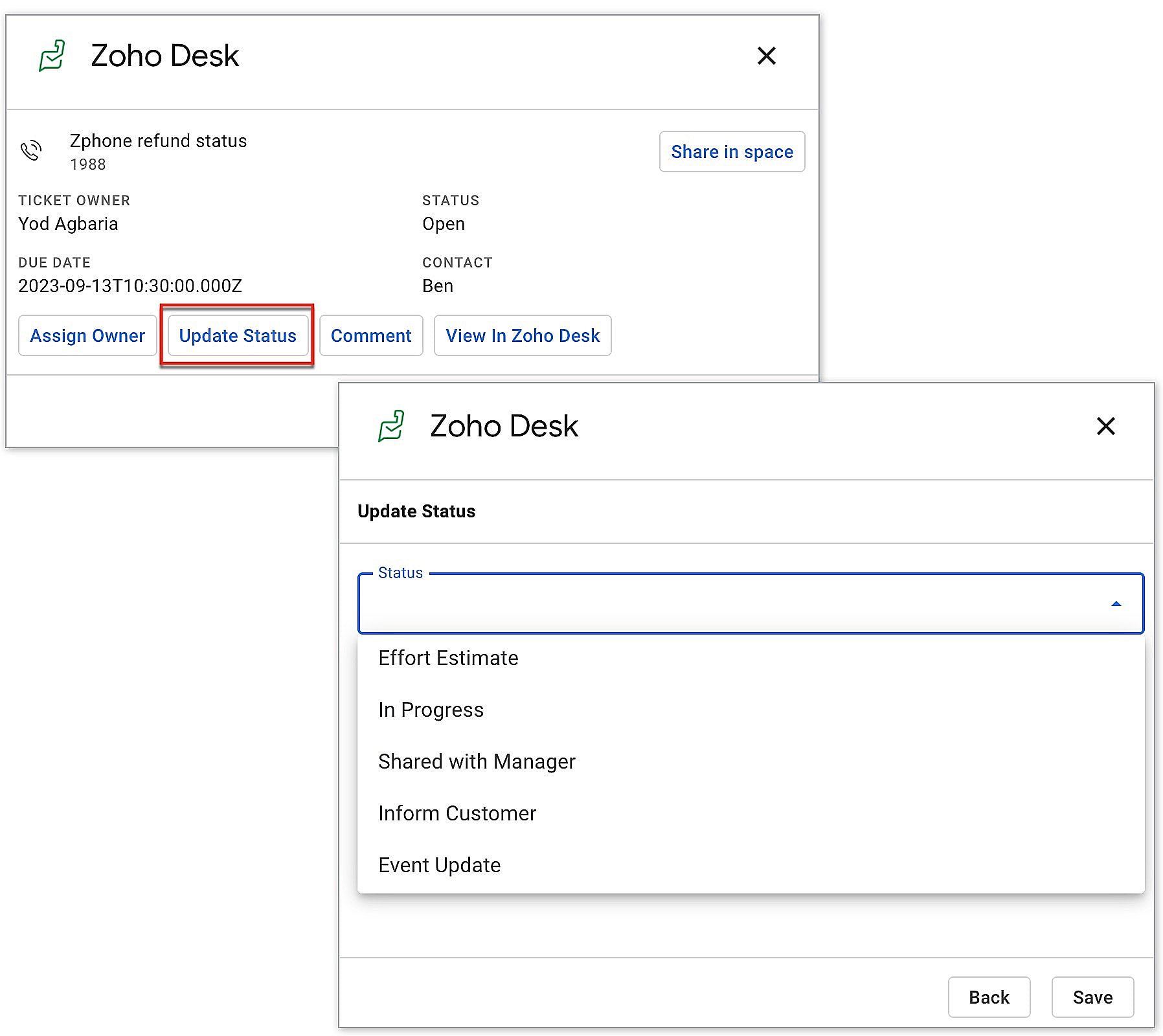Click the Update Status button
This screenshot has height=1036, width=1163.
238,335
